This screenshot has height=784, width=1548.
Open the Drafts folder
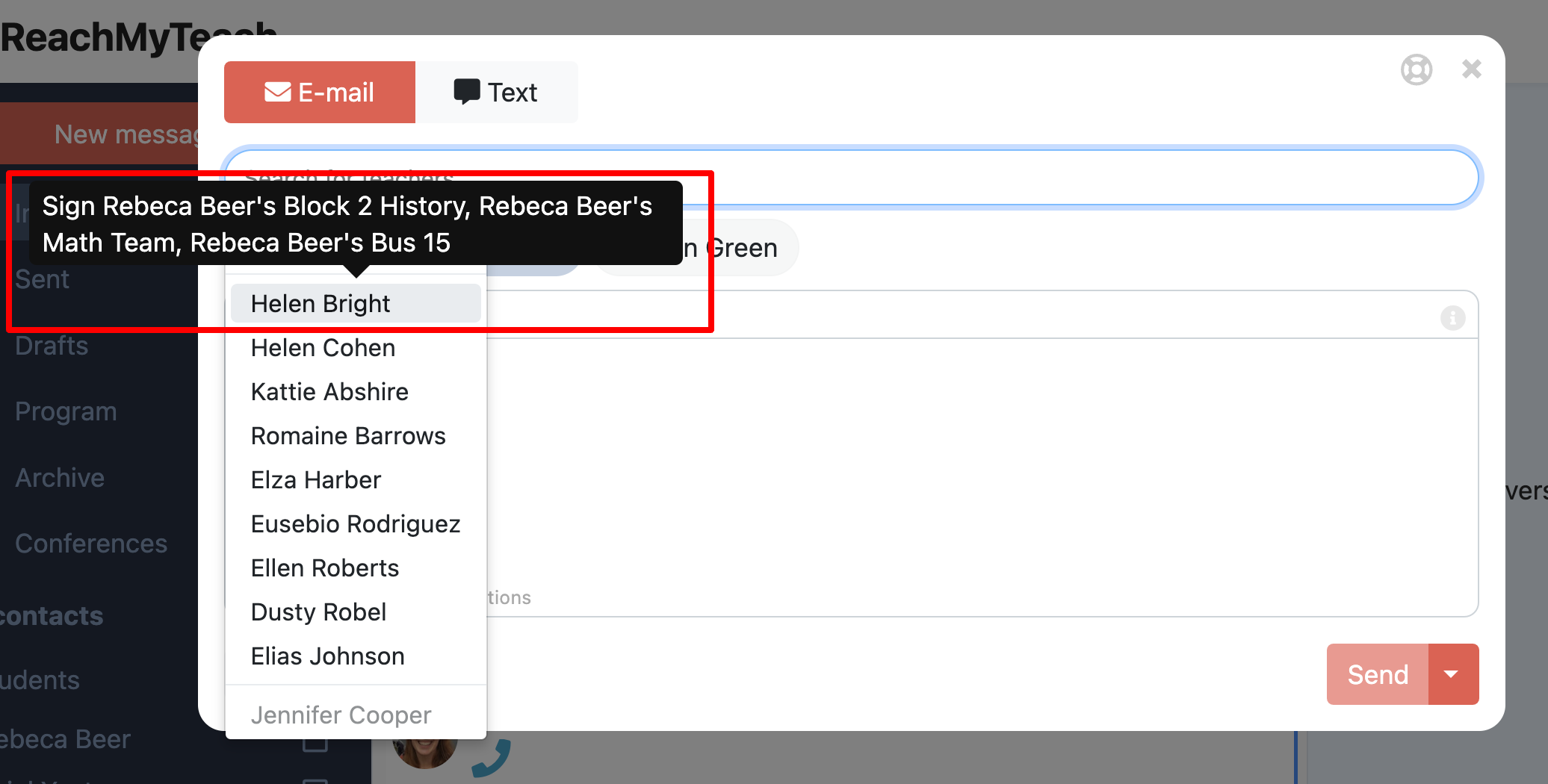[x=52, y=346]
